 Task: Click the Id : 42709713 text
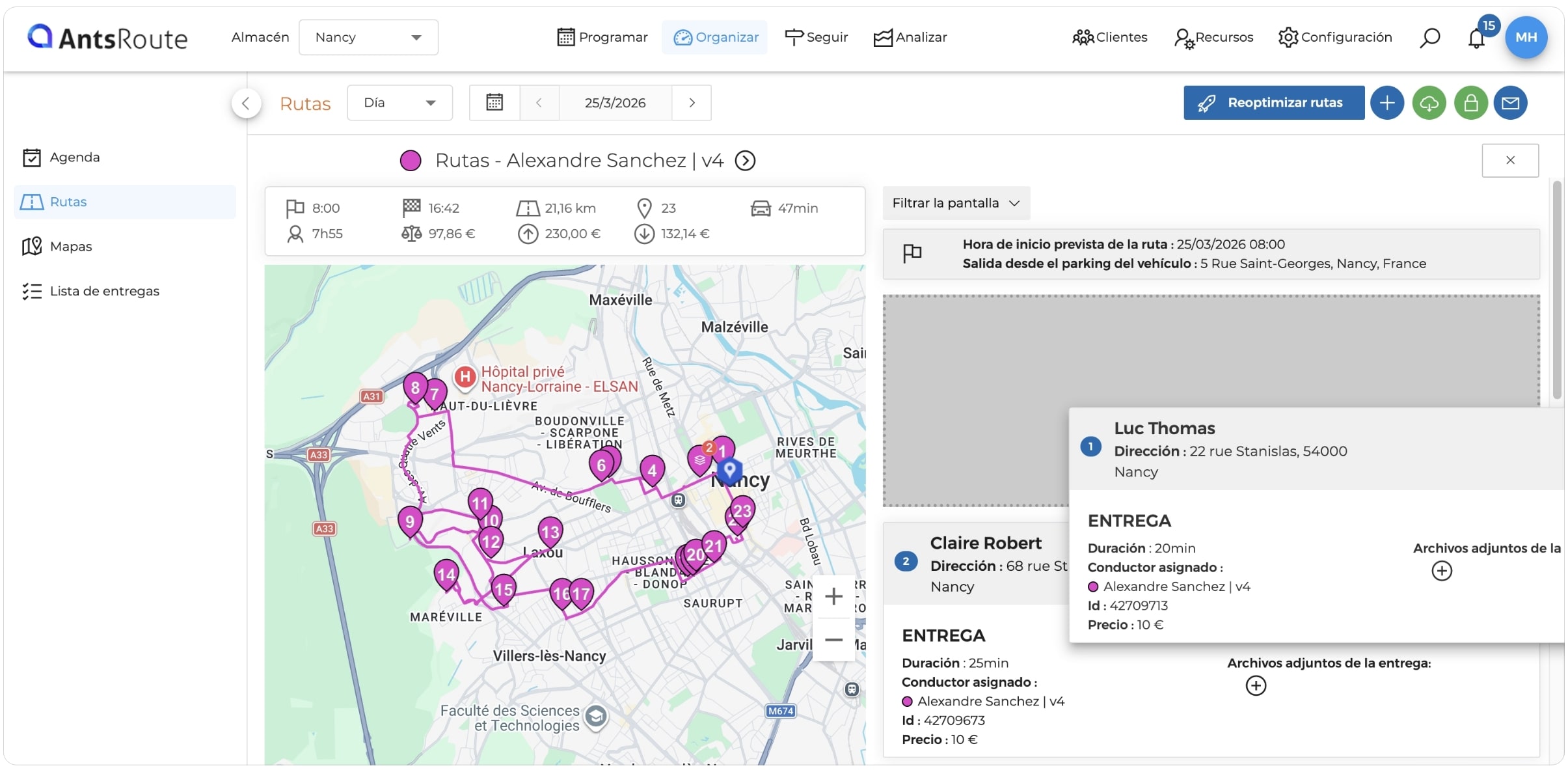pyautogui.click(x=1128, y=606)
